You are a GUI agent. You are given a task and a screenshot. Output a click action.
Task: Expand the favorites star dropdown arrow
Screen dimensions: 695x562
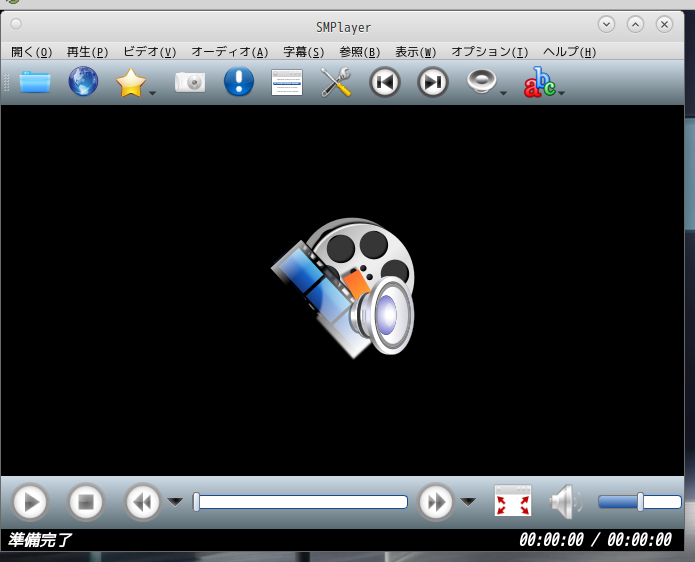tap(152, 93)
